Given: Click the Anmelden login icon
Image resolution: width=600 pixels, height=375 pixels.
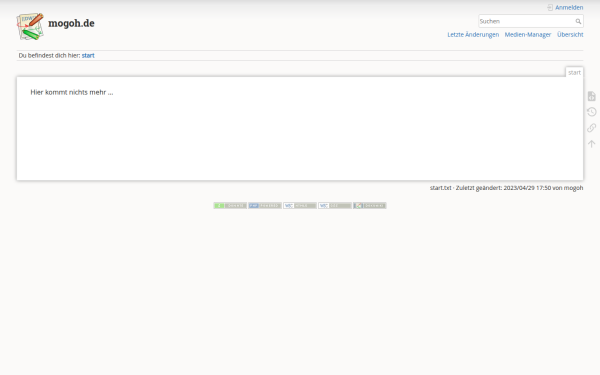Looking at the screenshot, I should click(550, 8).
